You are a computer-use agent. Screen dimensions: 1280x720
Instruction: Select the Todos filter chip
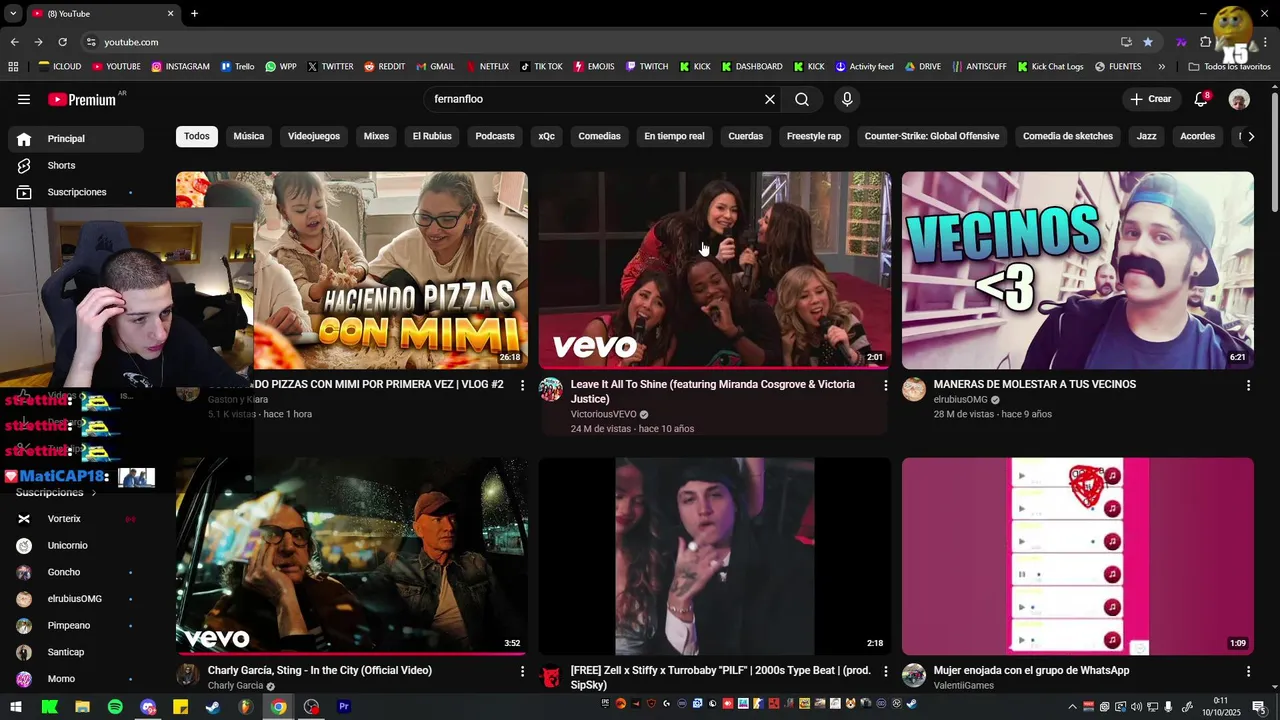(197, 136)
